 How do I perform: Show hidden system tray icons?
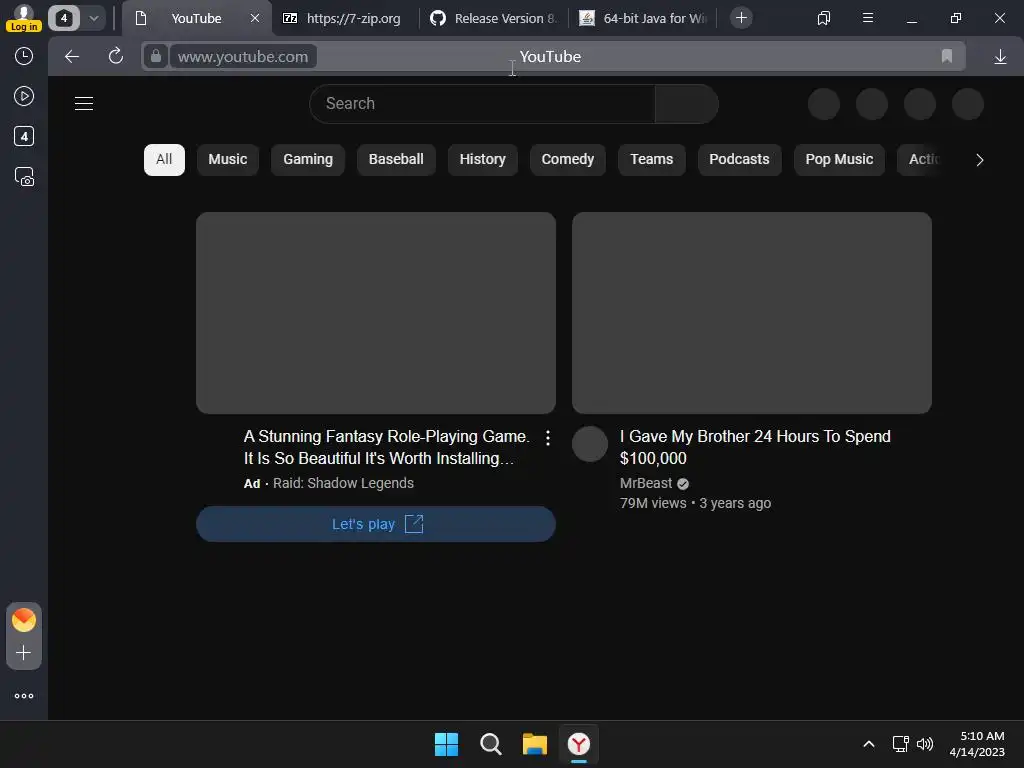869,744
